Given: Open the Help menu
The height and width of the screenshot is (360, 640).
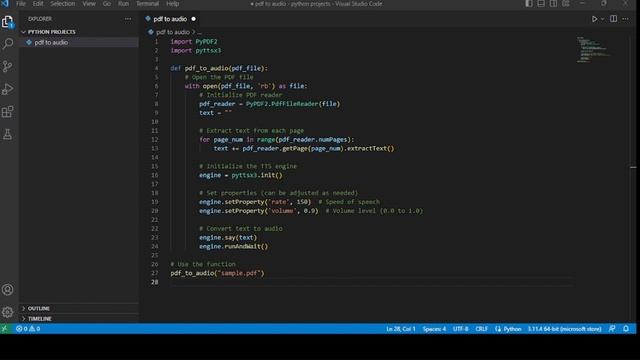Looking at the screenshot, I should point(173,4).
